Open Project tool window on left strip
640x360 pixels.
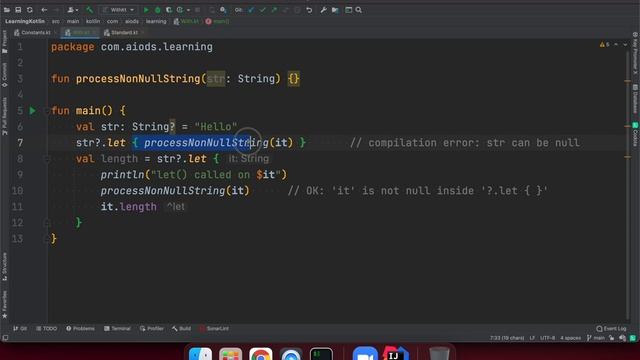click(4, 42)
